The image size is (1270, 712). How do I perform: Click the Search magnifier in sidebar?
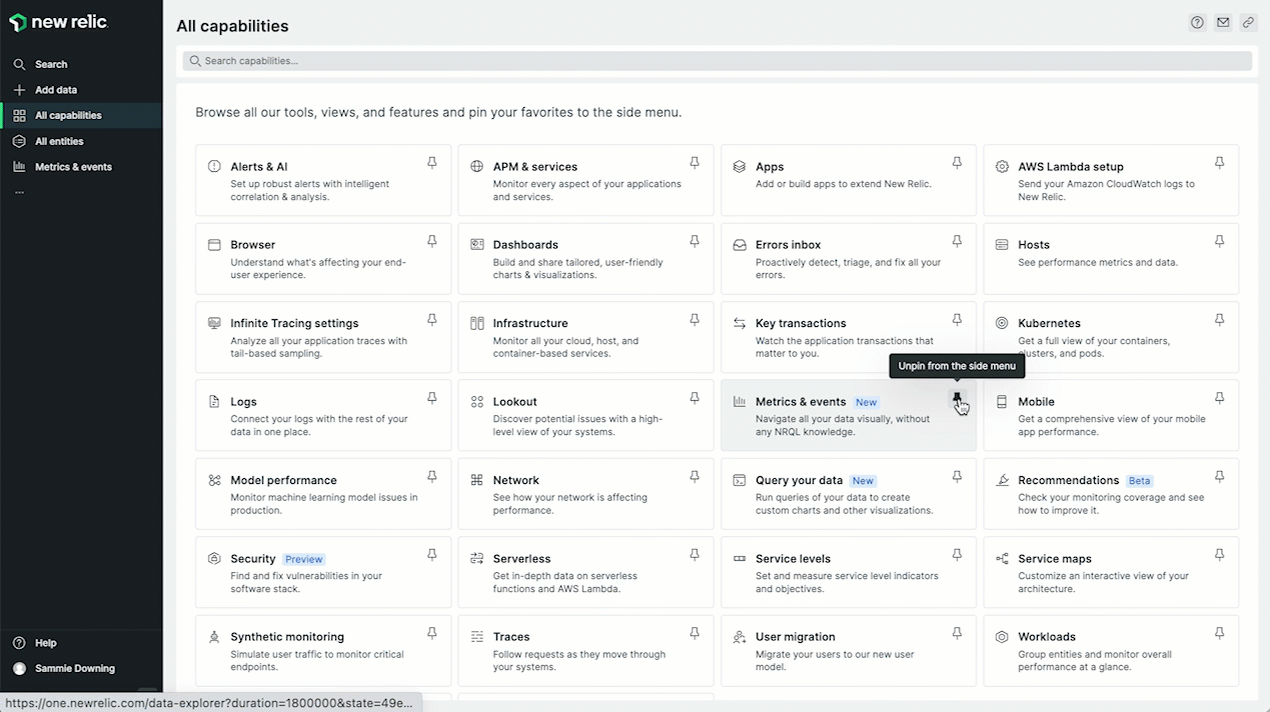pyautogui.click(x=19, y=64)
